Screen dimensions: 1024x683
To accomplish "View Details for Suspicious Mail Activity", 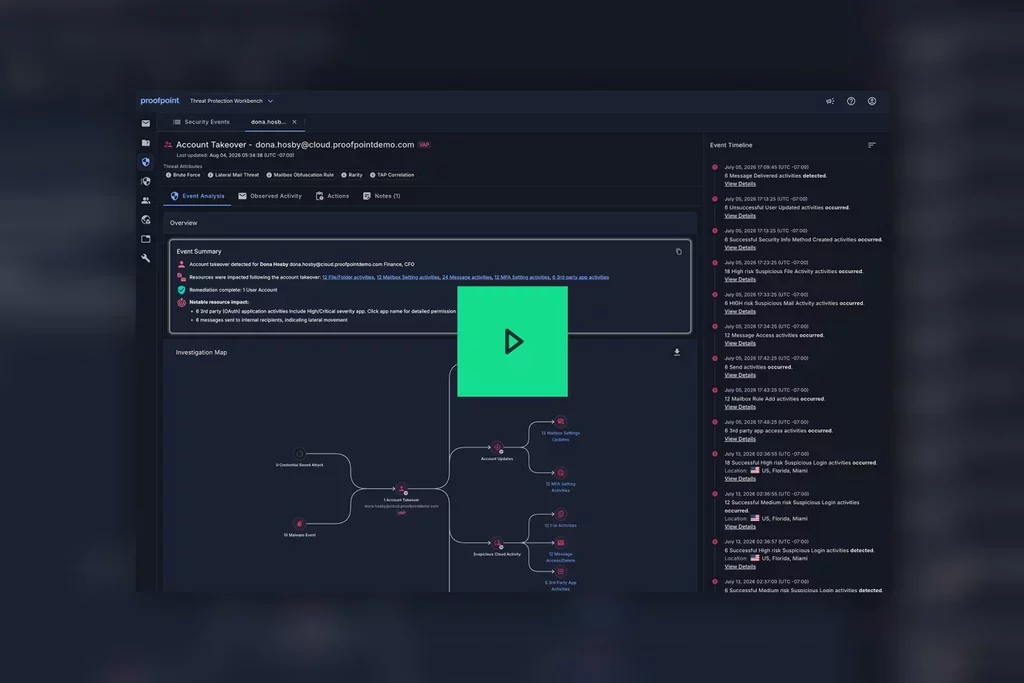I will (x=740, y=311).
